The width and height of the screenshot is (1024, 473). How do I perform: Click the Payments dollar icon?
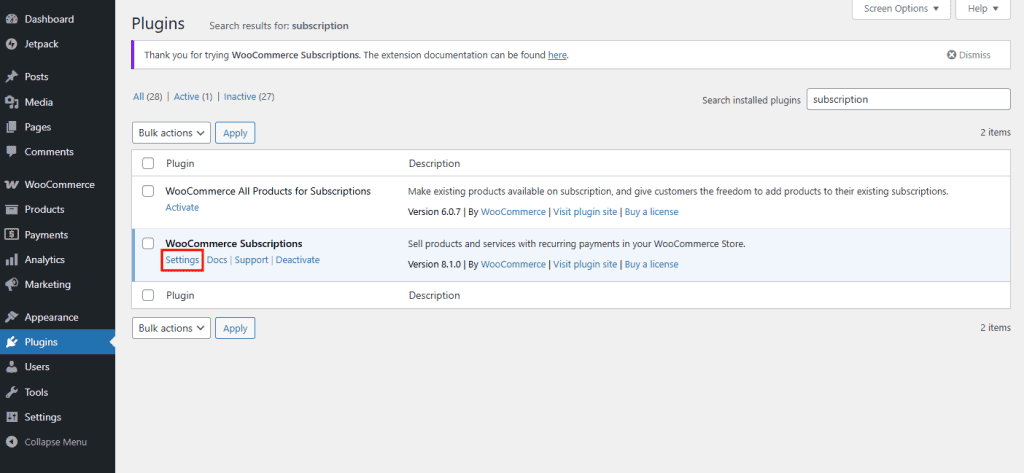point(11,235)
